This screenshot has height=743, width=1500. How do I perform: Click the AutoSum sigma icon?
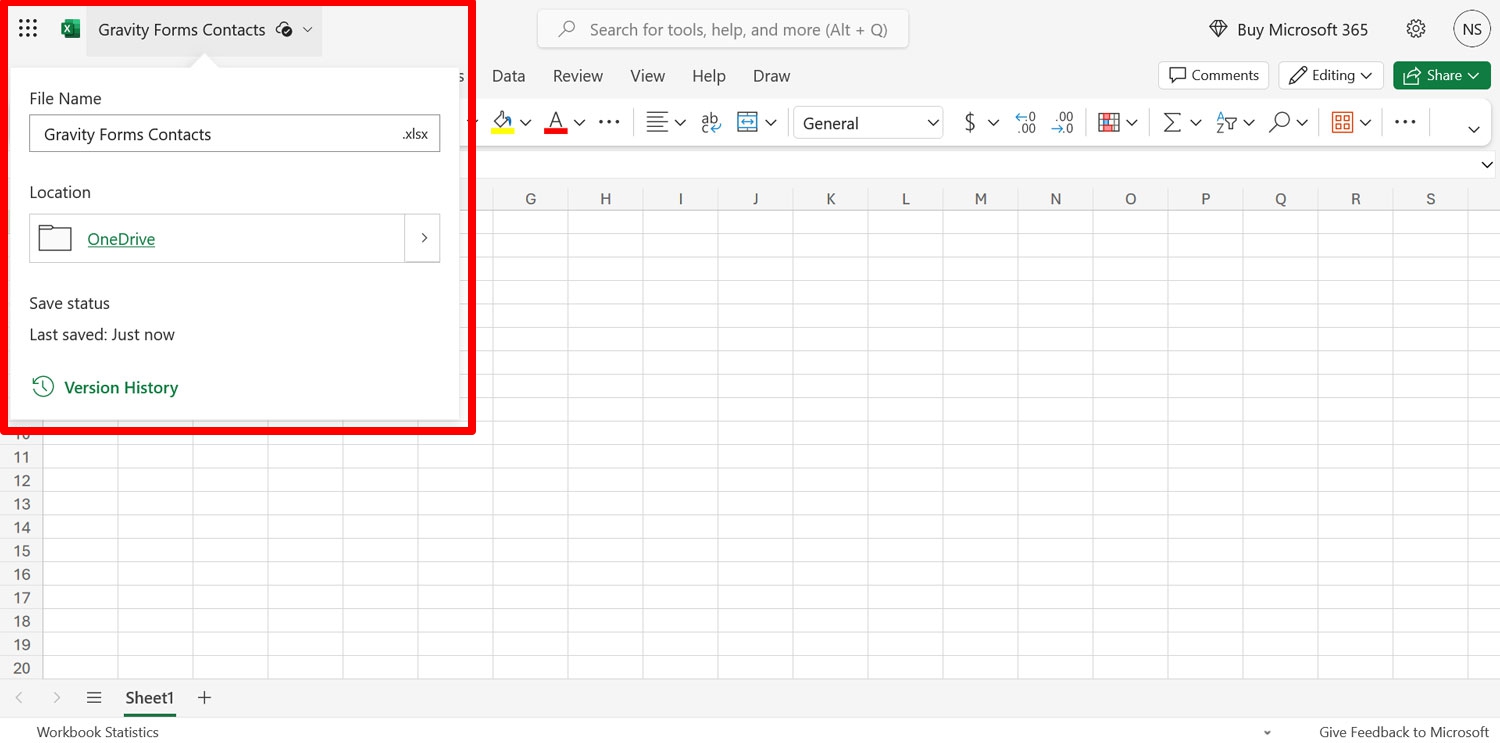(1172, 122)
